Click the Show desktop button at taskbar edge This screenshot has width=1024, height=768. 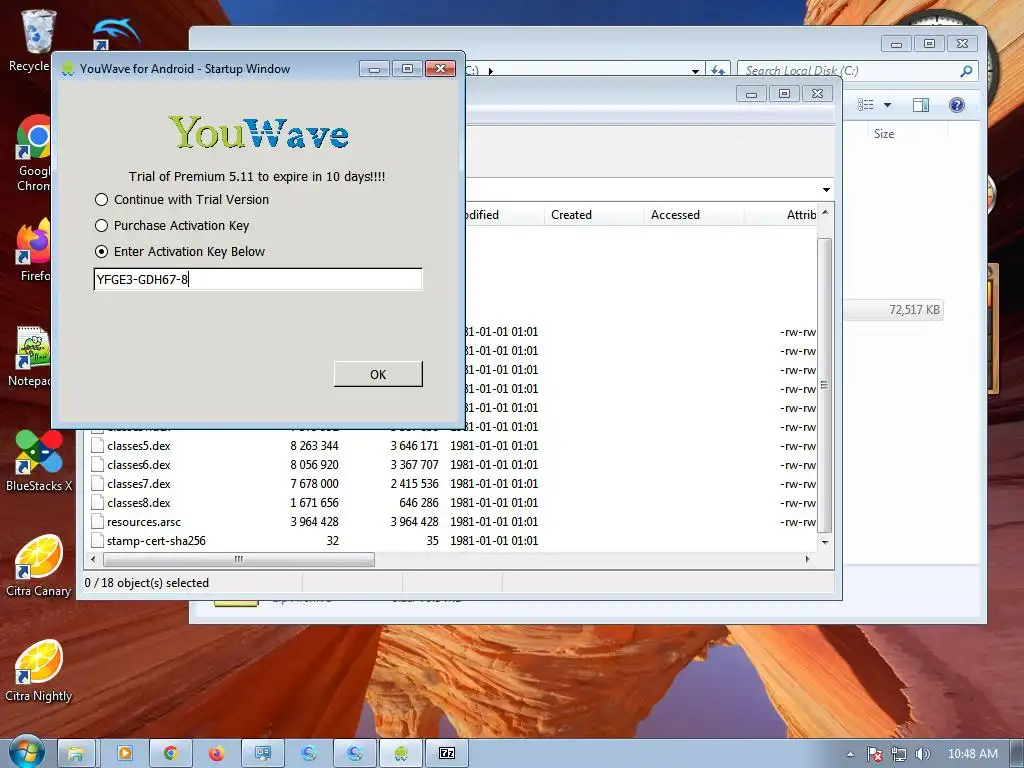[1017, 754]
